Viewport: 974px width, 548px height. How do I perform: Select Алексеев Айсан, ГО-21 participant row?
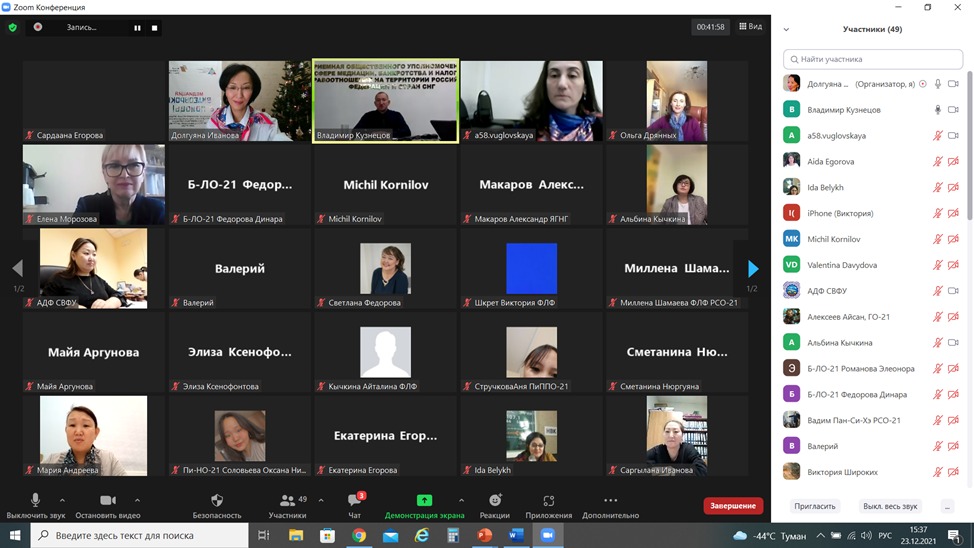click(x=872, y=317)
